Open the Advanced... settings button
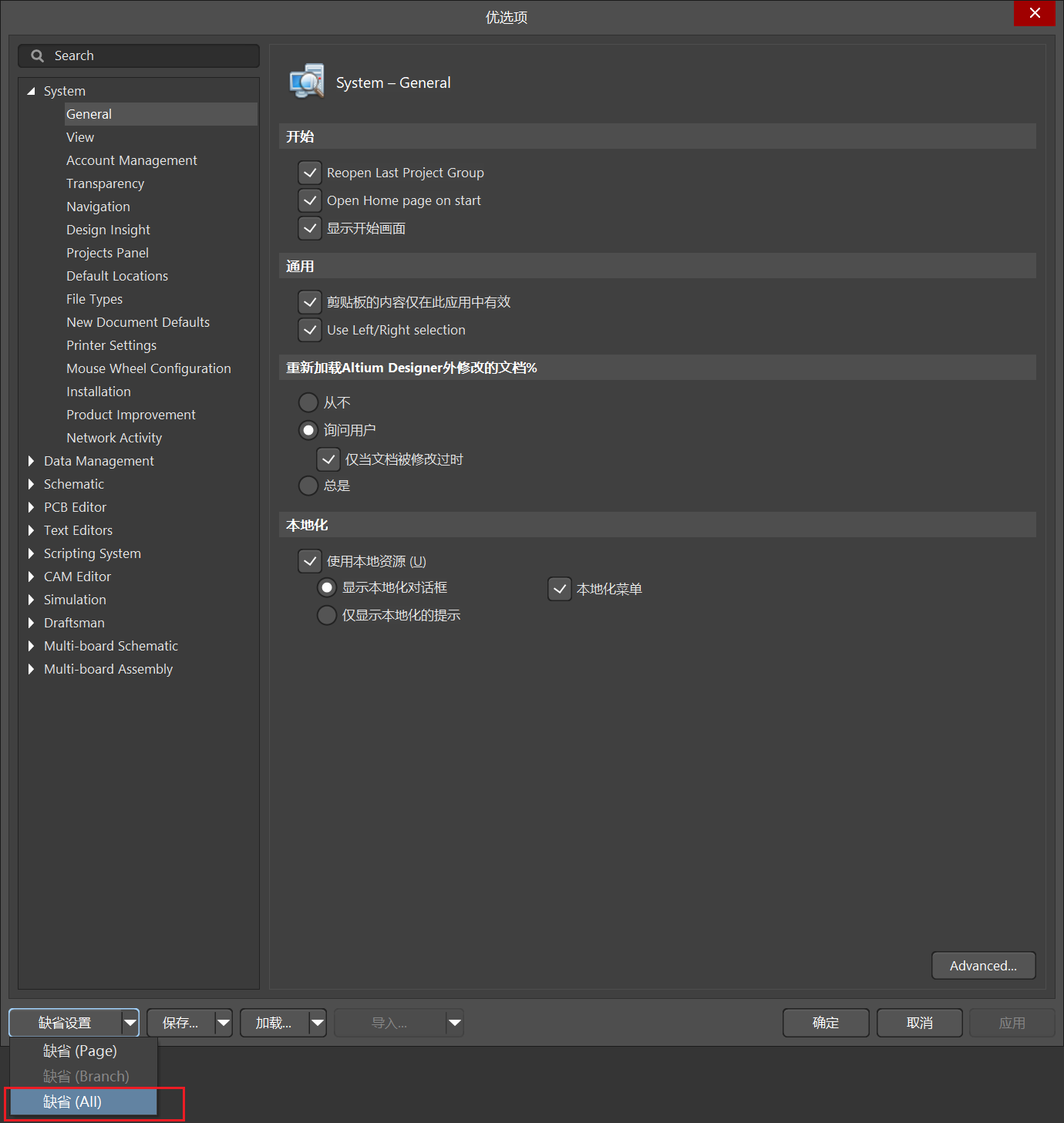Viewport: 1064px width, 1123px height. pyautogui.click(x=983, y=966)
